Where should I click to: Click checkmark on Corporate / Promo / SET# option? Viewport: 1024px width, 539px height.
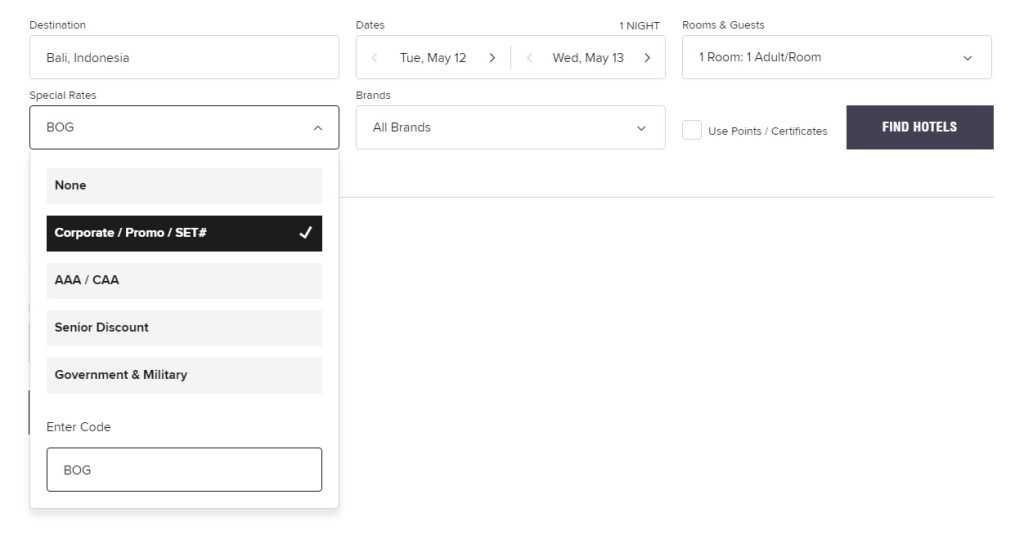306,233
